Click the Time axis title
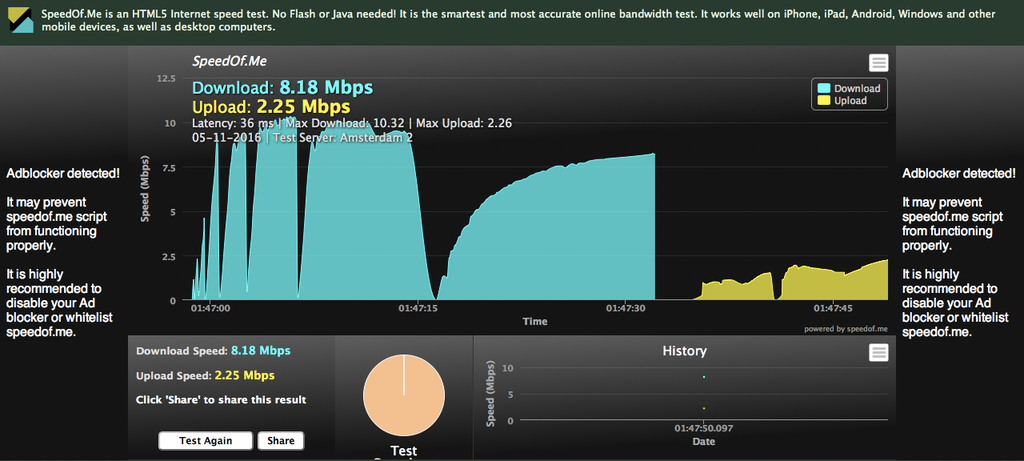The image size is (1024, 461). [x=535, y=321]
